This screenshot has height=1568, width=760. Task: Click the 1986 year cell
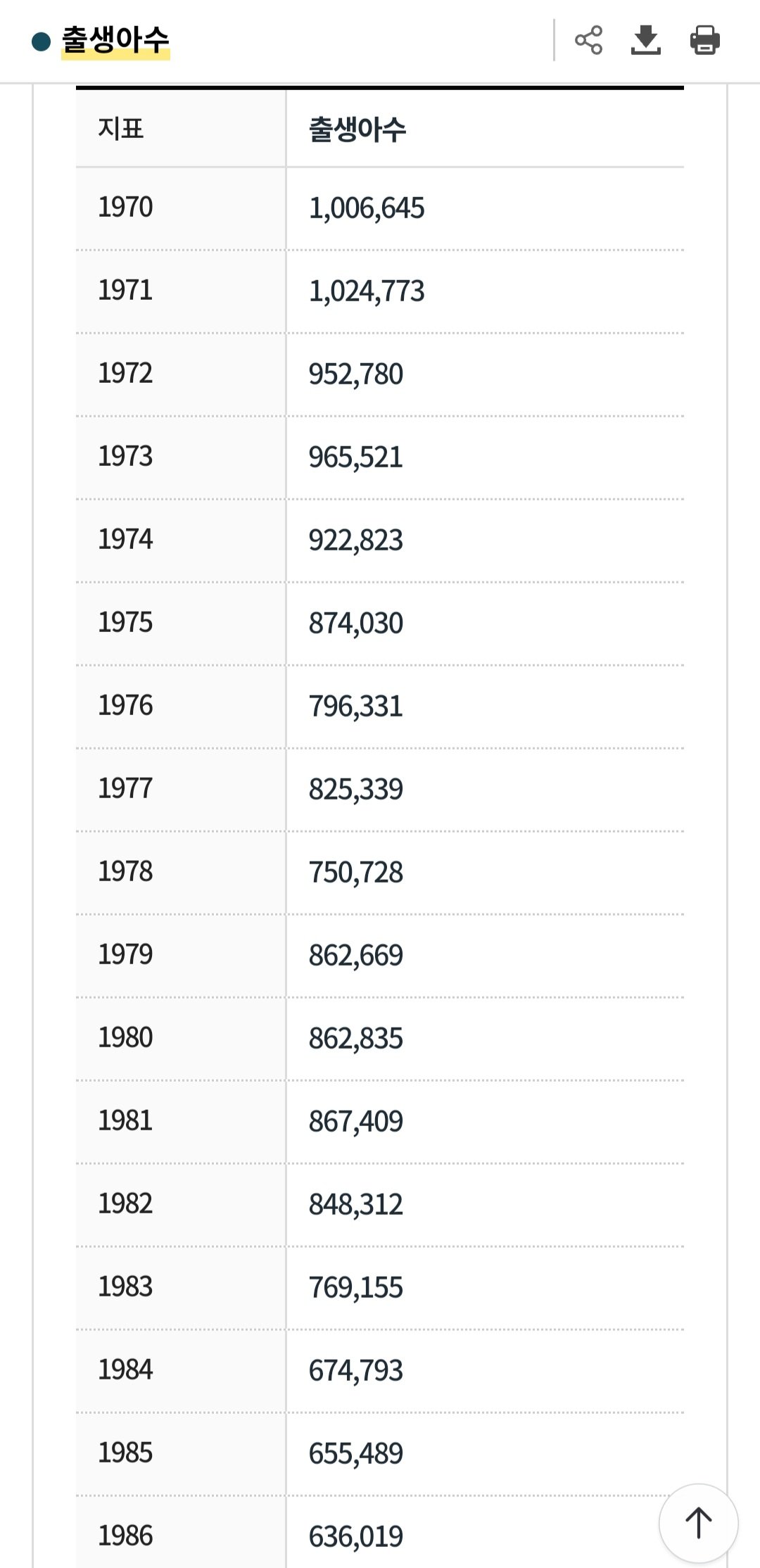click(125, 1536)
